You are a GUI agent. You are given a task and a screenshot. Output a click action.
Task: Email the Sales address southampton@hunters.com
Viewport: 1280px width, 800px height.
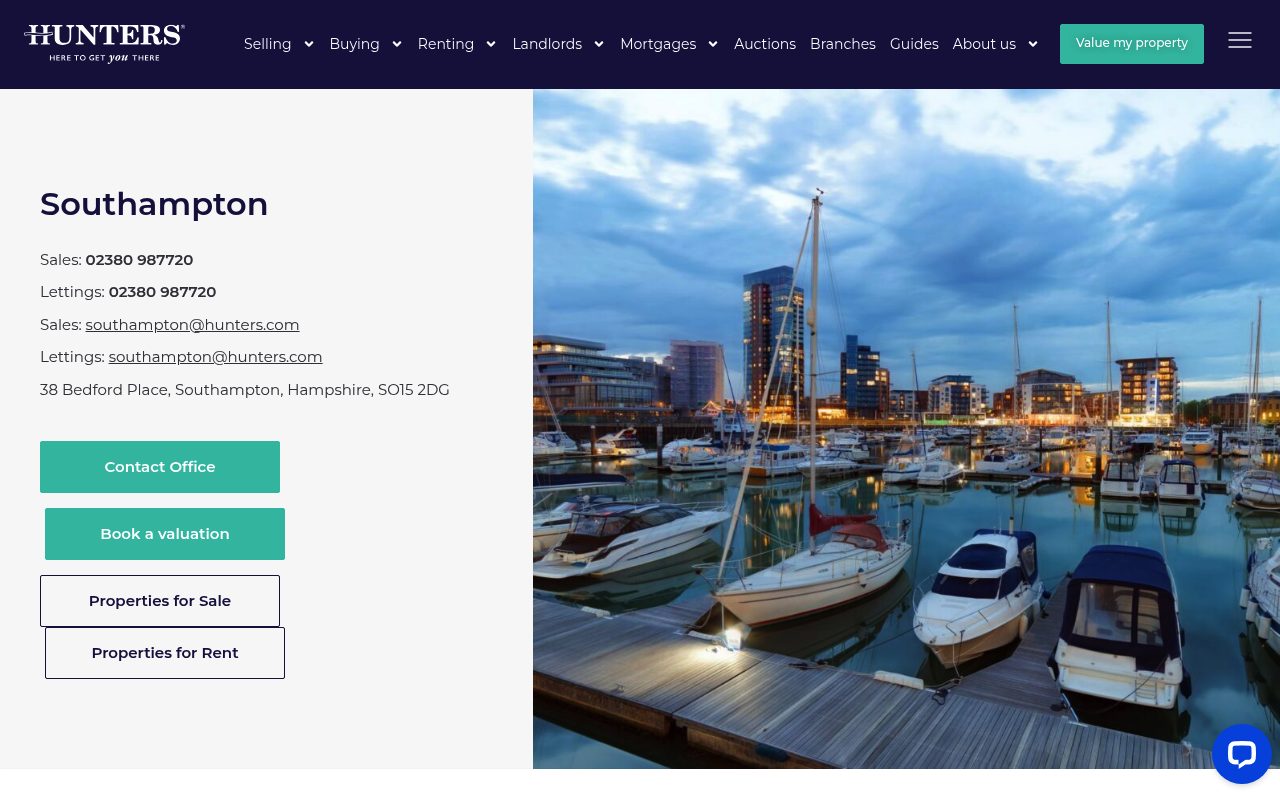192,325
